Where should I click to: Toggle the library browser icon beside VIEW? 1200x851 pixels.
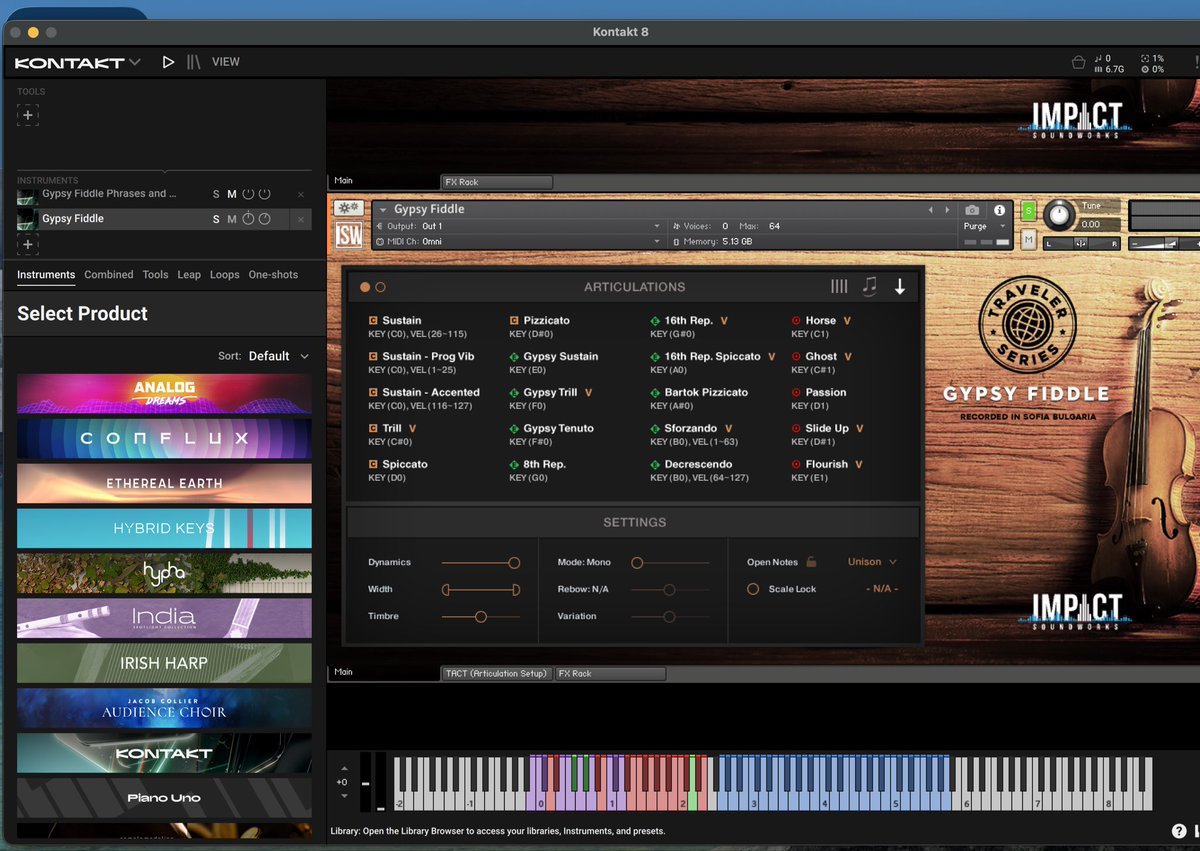point(194,62)
